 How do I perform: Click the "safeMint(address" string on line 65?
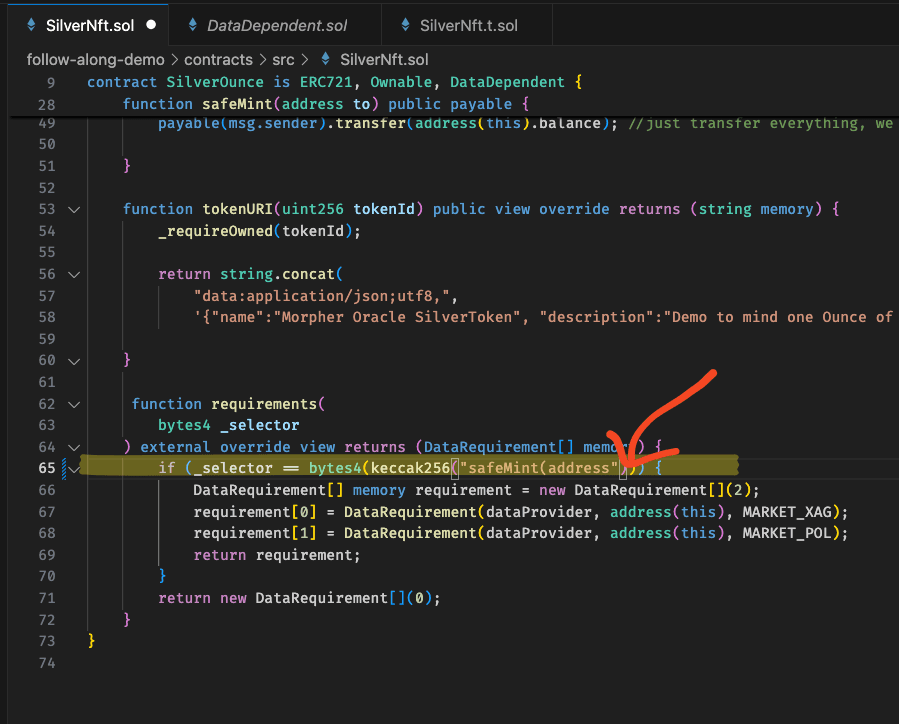tap(539, 468)
